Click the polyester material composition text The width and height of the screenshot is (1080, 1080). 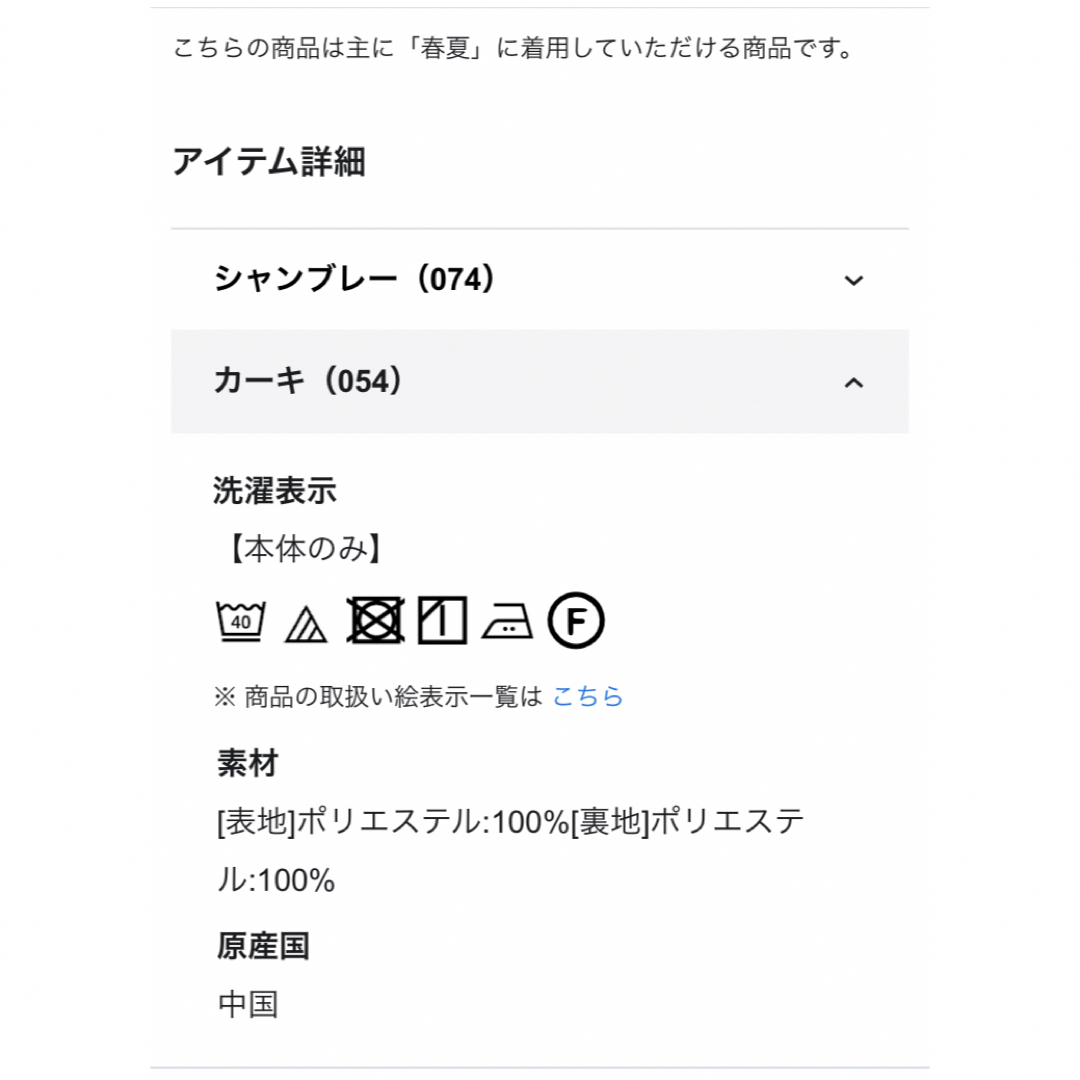click(510, 851)
